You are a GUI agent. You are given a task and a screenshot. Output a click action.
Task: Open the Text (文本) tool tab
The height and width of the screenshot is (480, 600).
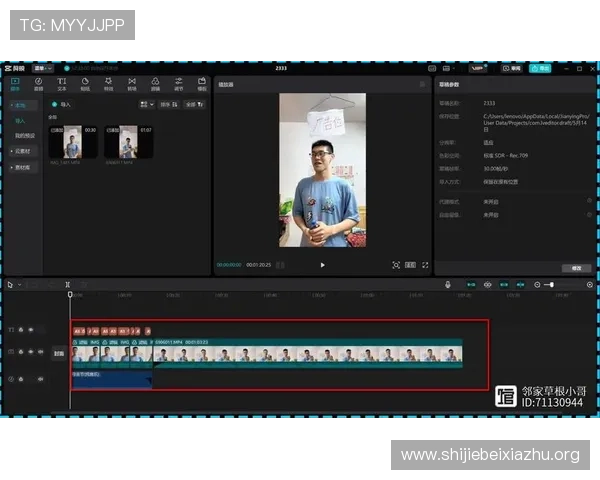click(x=62, y=84)
